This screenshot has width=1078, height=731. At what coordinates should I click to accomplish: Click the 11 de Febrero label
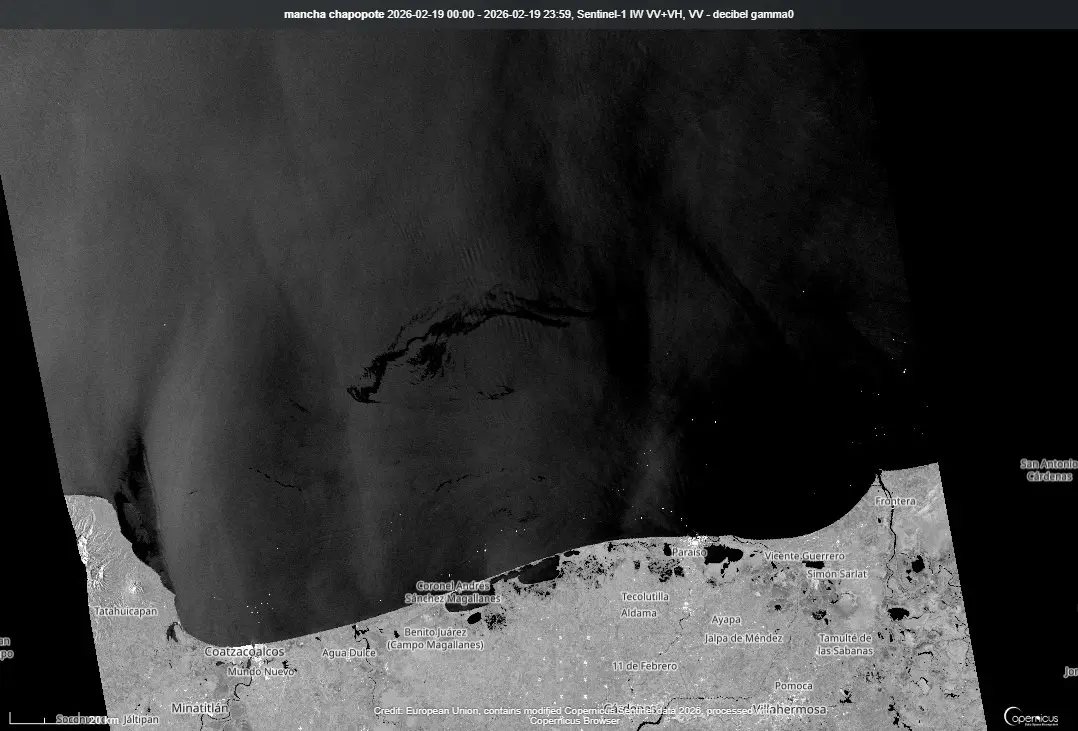coord(644,666)
